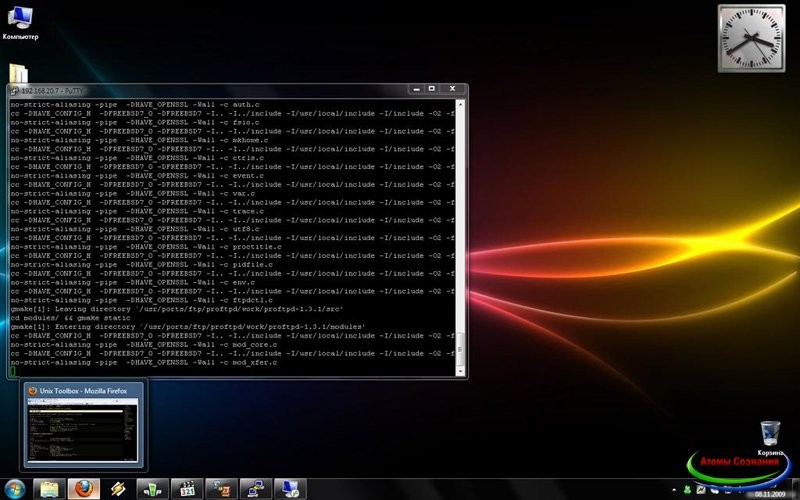The image size is (800, 500).
Task: Switch to Unix Toolbox Firefox preview thumbnail
Action: click(83, 428)
